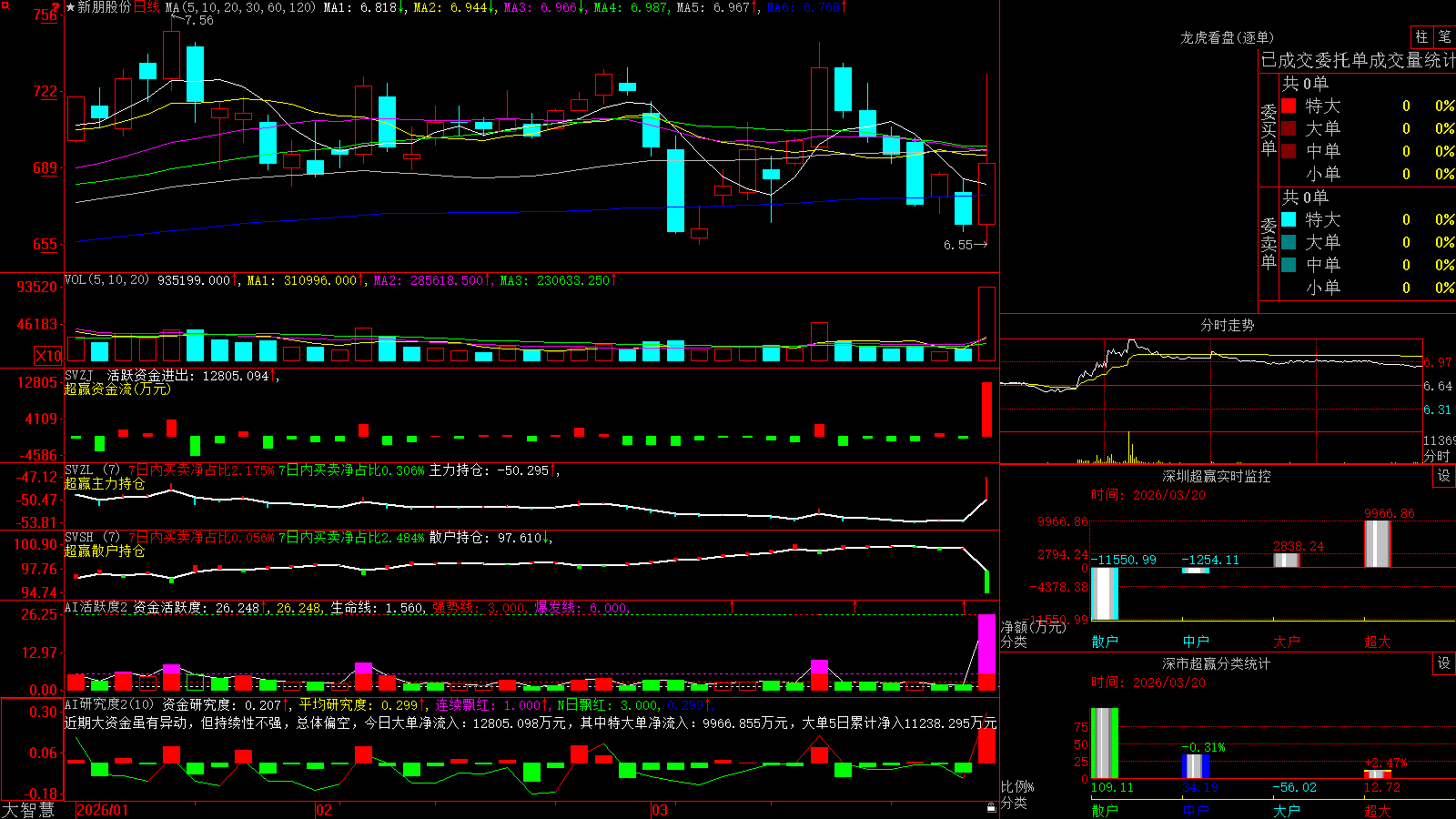Click 已成交委托单成交量统计 header
1456x819 pixels.
(x=1358, y=60)
